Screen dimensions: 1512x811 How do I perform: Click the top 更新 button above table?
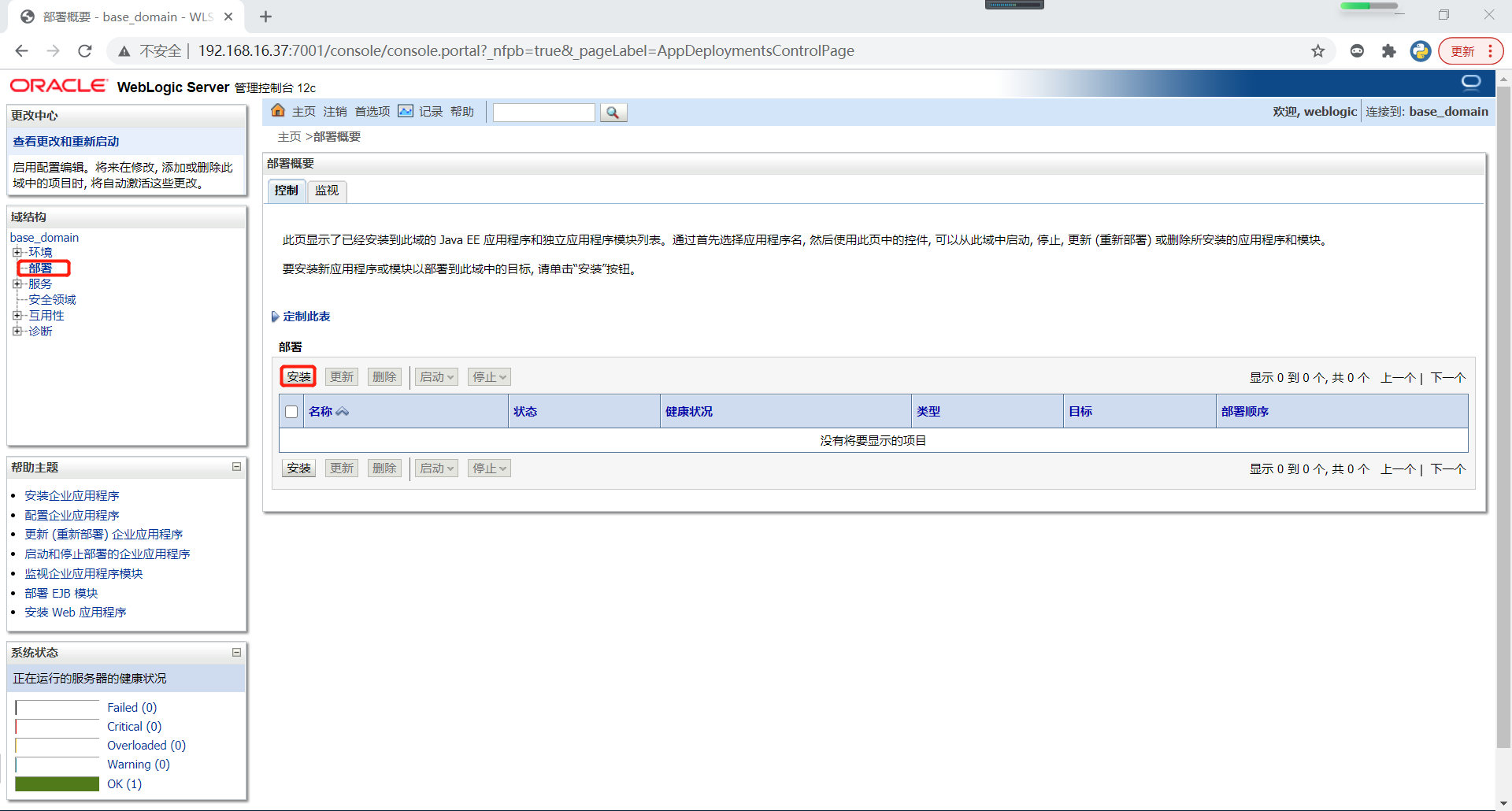click(x=342, y=377)
